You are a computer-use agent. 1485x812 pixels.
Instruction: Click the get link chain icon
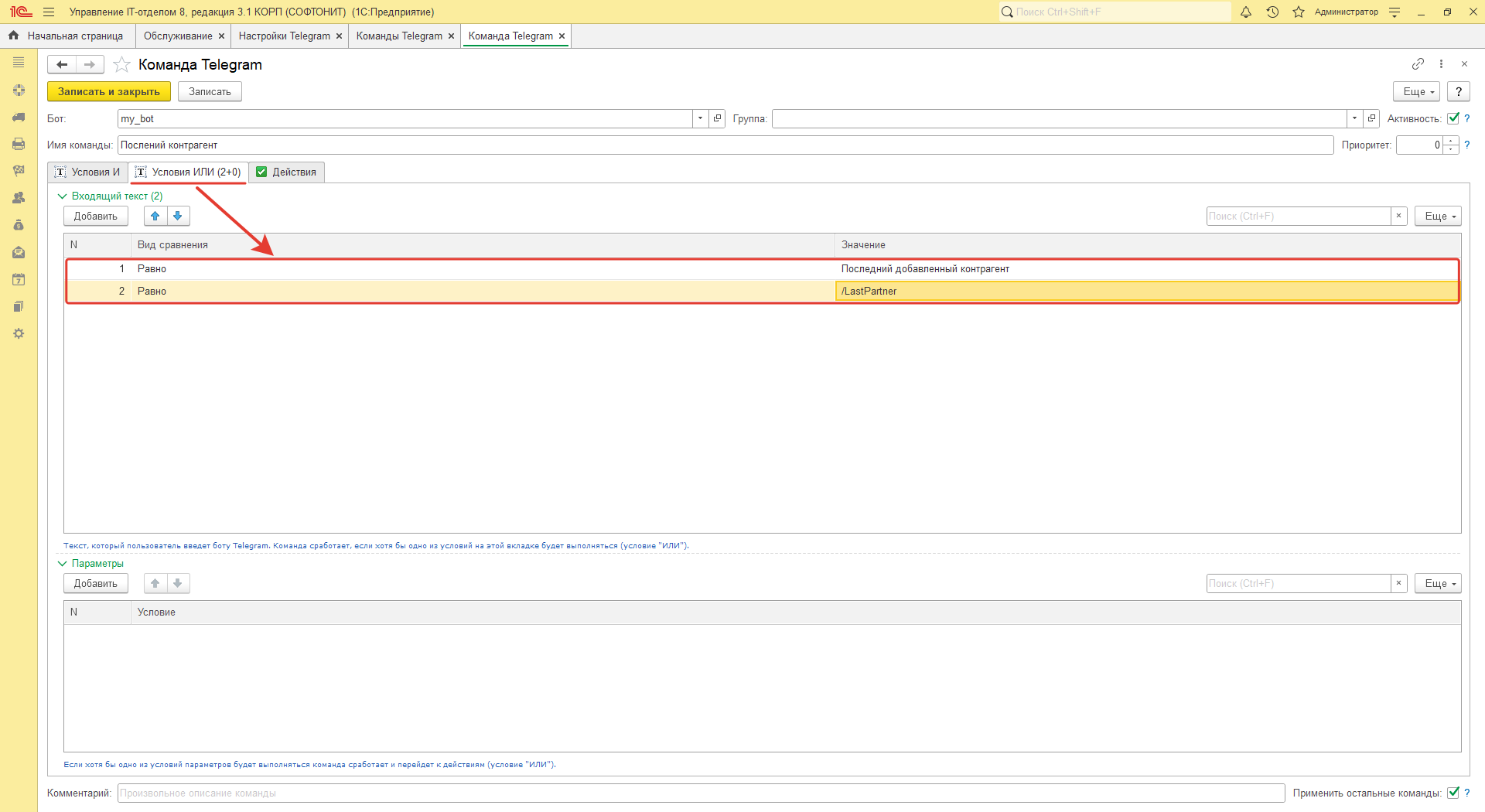[1418, 64]
